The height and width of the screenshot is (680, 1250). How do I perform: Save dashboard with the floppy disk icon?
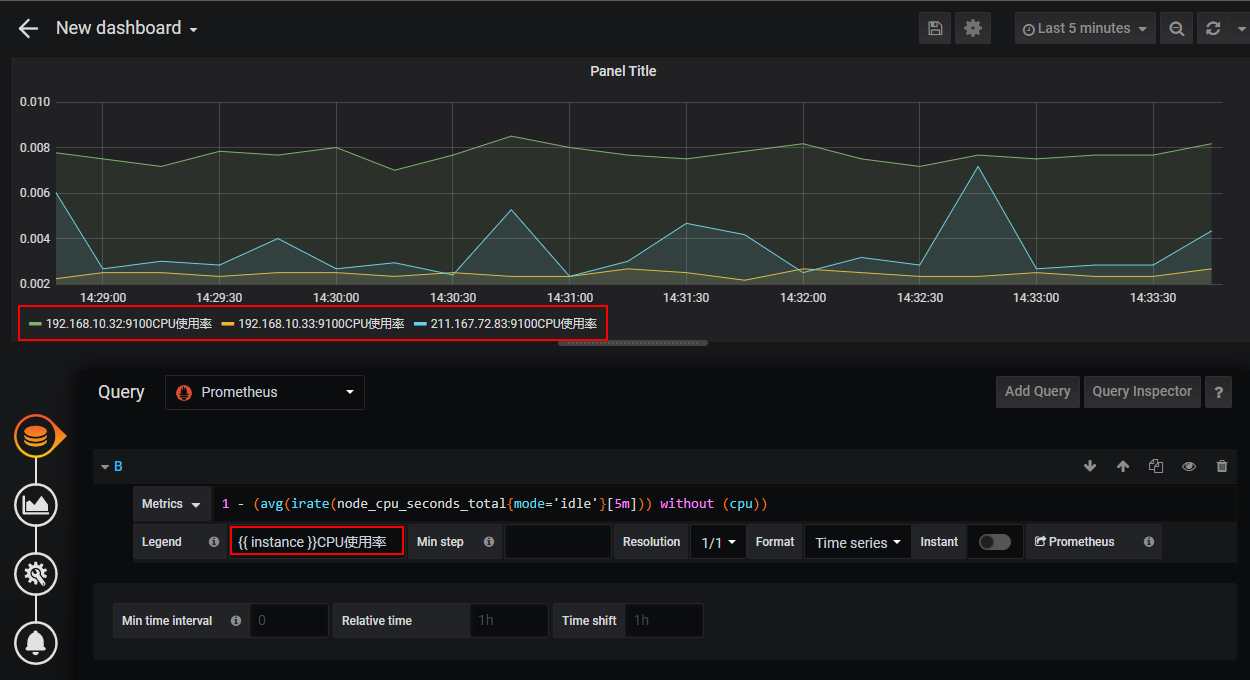[935, 28]
